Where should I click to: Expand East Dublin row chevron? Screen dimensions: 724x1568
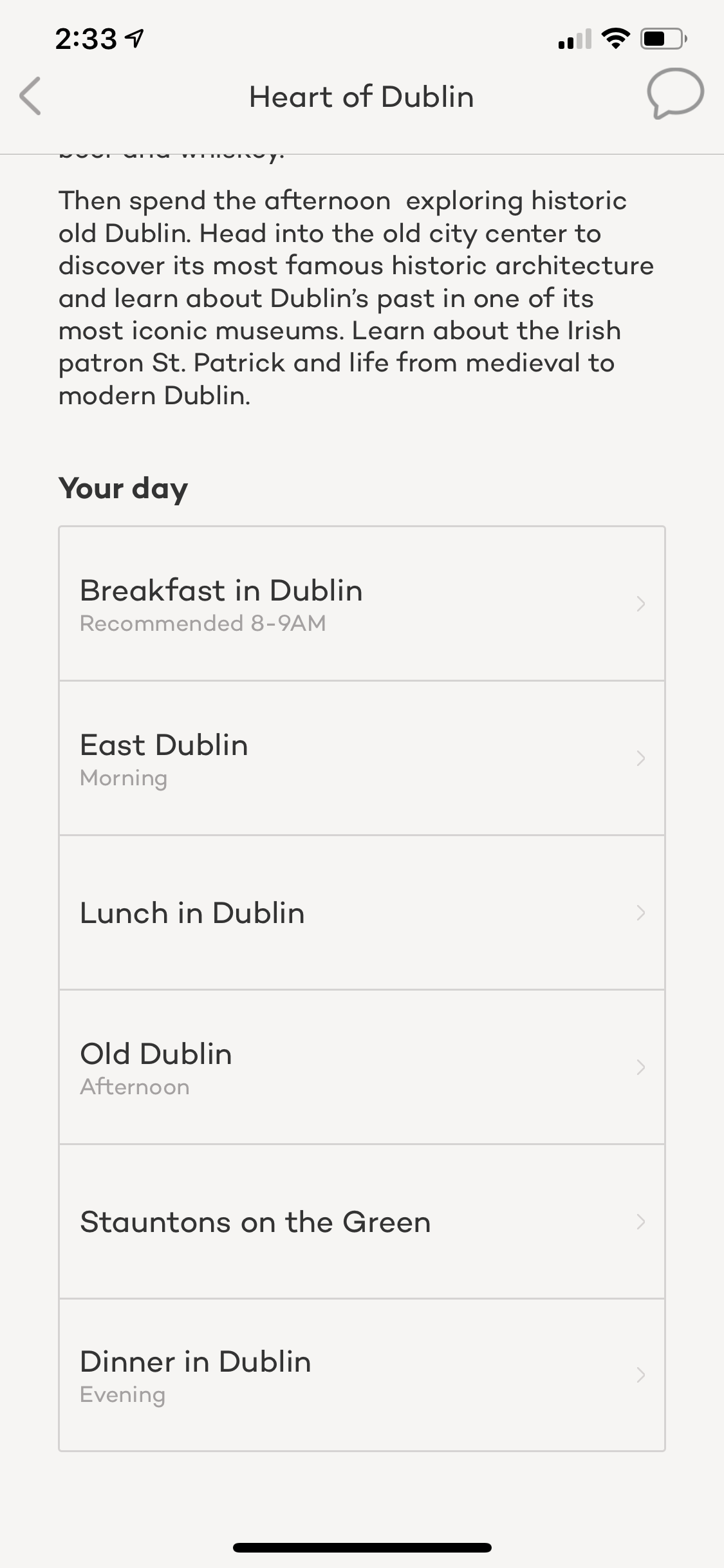pos(640,758)
